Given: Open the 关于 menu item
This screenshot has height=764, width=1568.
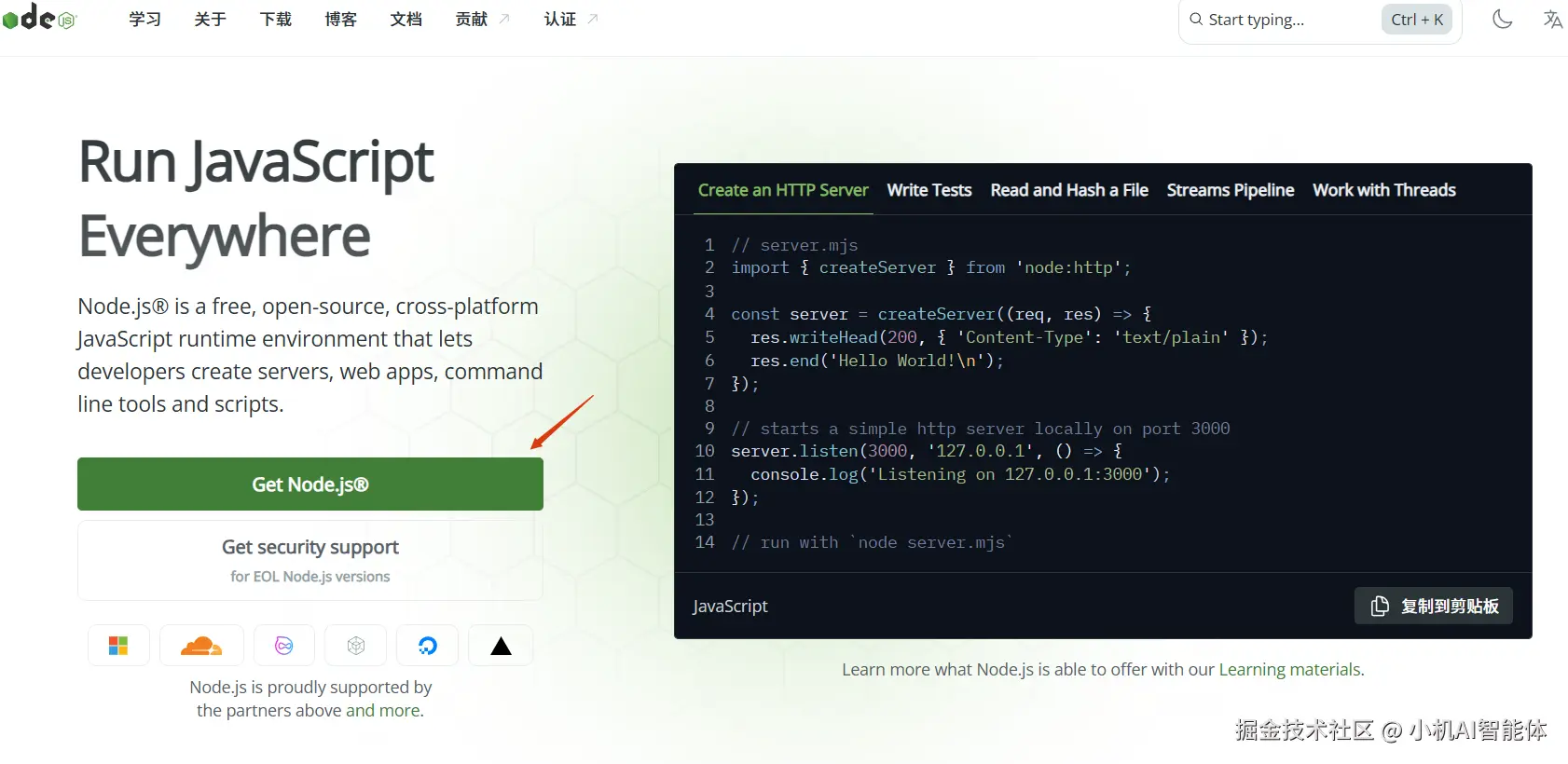Looking at the screenshot, I should point(211,20).
